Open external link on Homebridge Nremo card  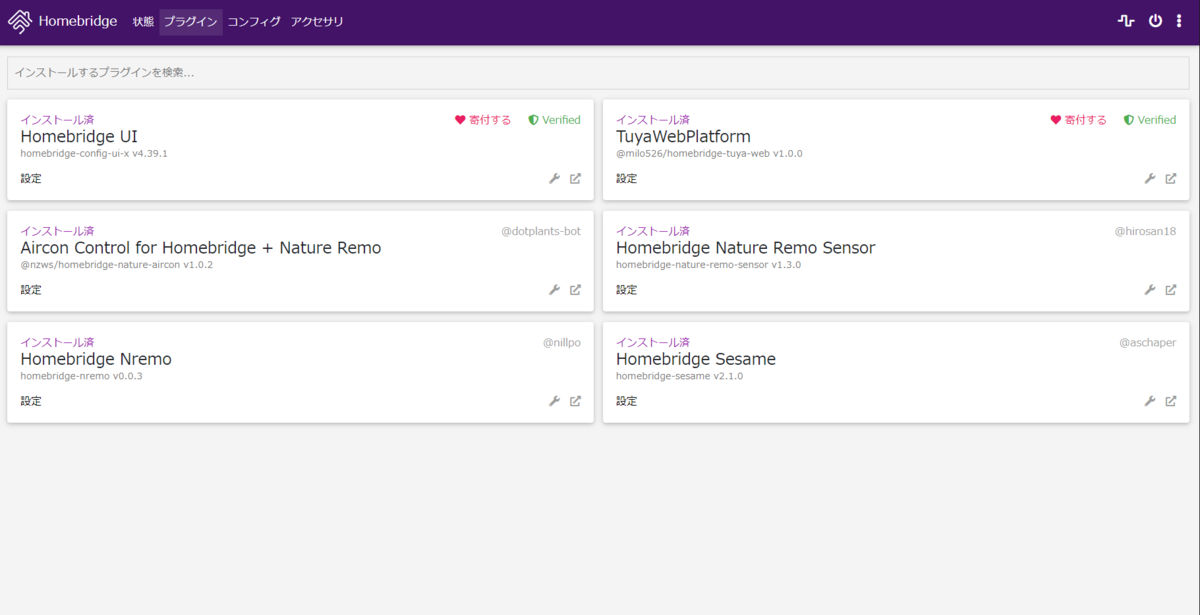[575, 401]
